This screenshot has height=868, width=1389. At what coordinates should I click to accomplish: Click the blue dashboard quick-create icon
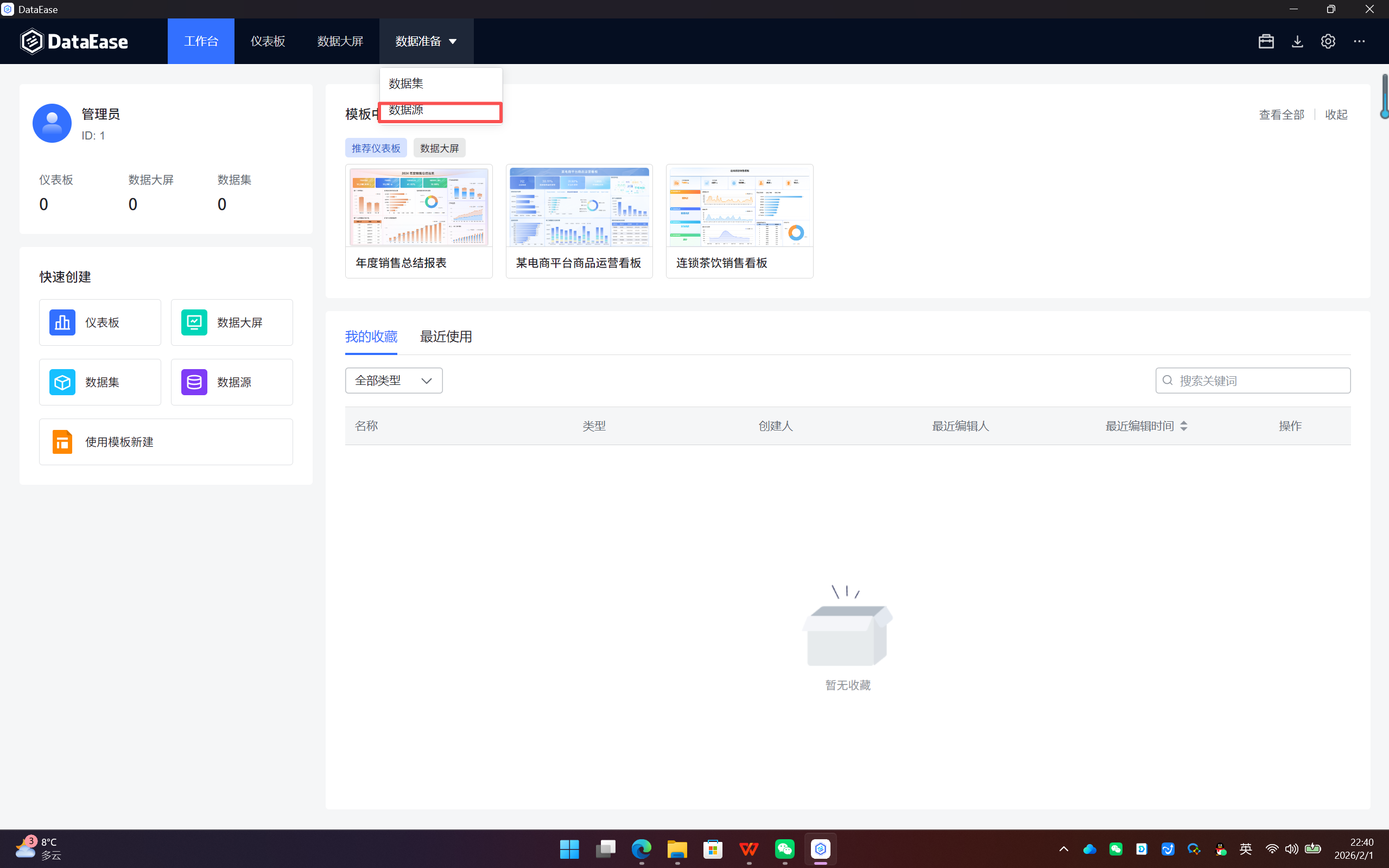(62, 322)
